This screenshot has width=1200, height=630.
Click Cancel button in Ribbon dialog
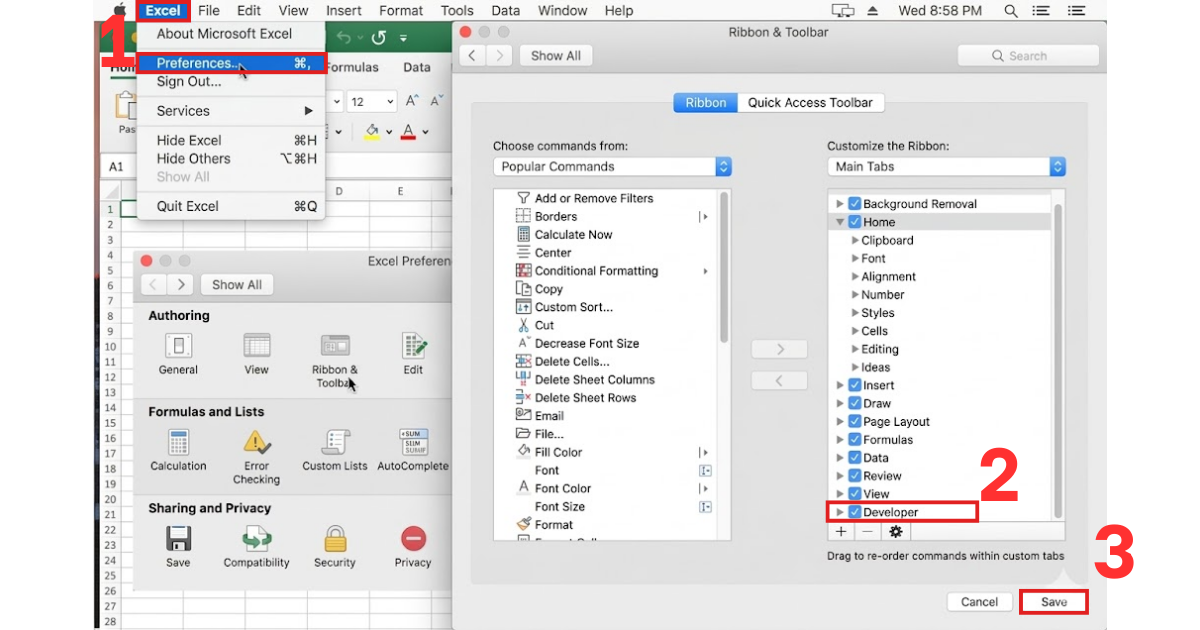pos(979,602)
